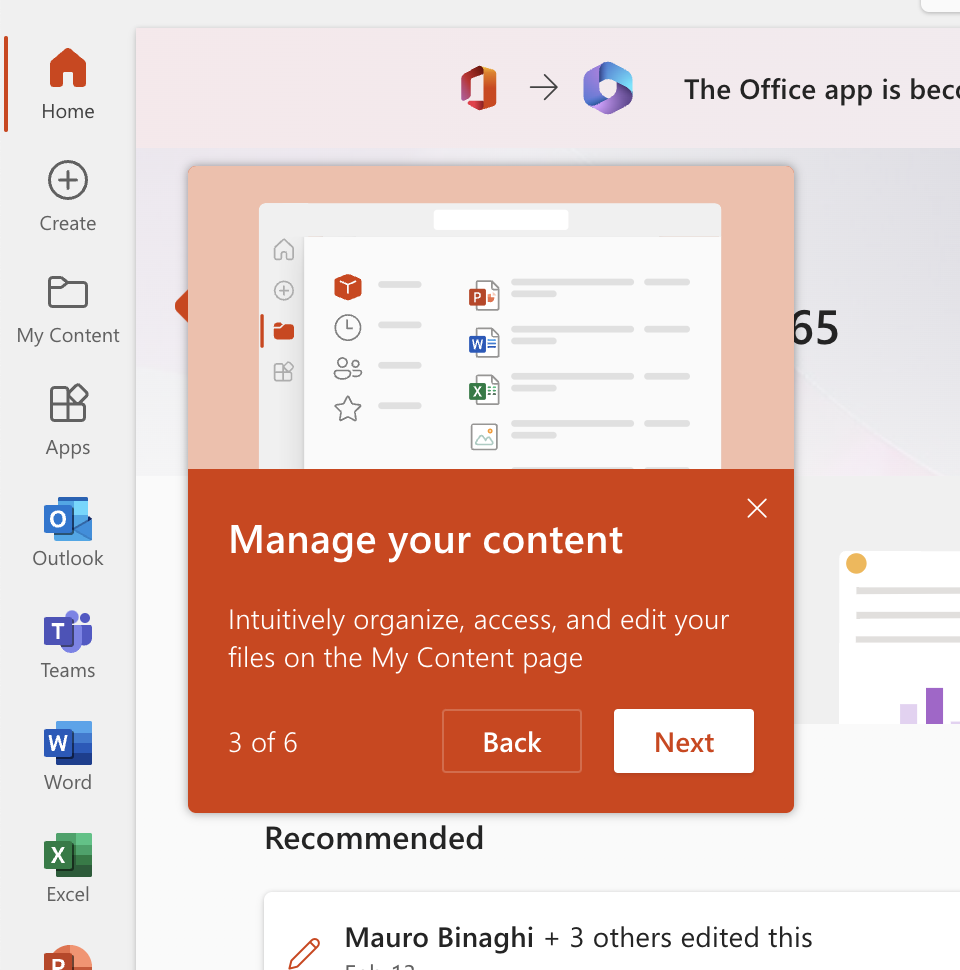Click the Recommended section heading

pyautogui.click(x=374, y=838)
